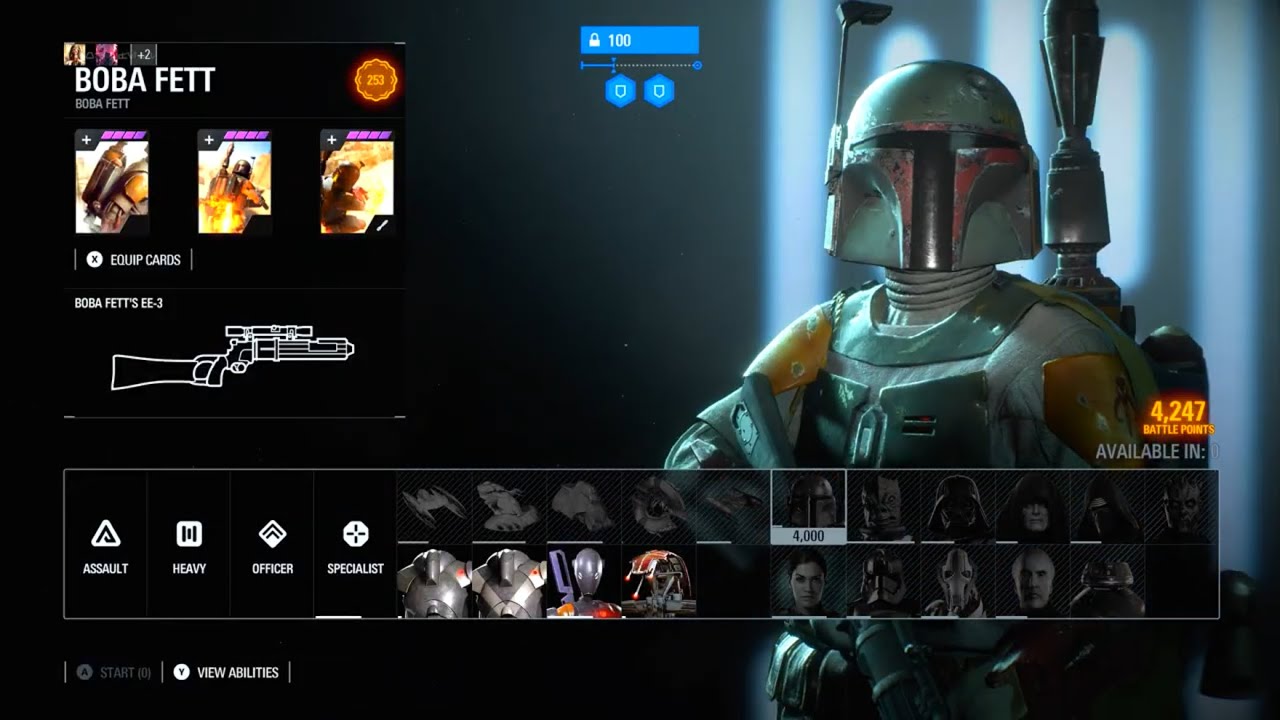Viewport: 1280px width, 720px height.
Task: Click the 4,000 cost label
Action: 808,536
